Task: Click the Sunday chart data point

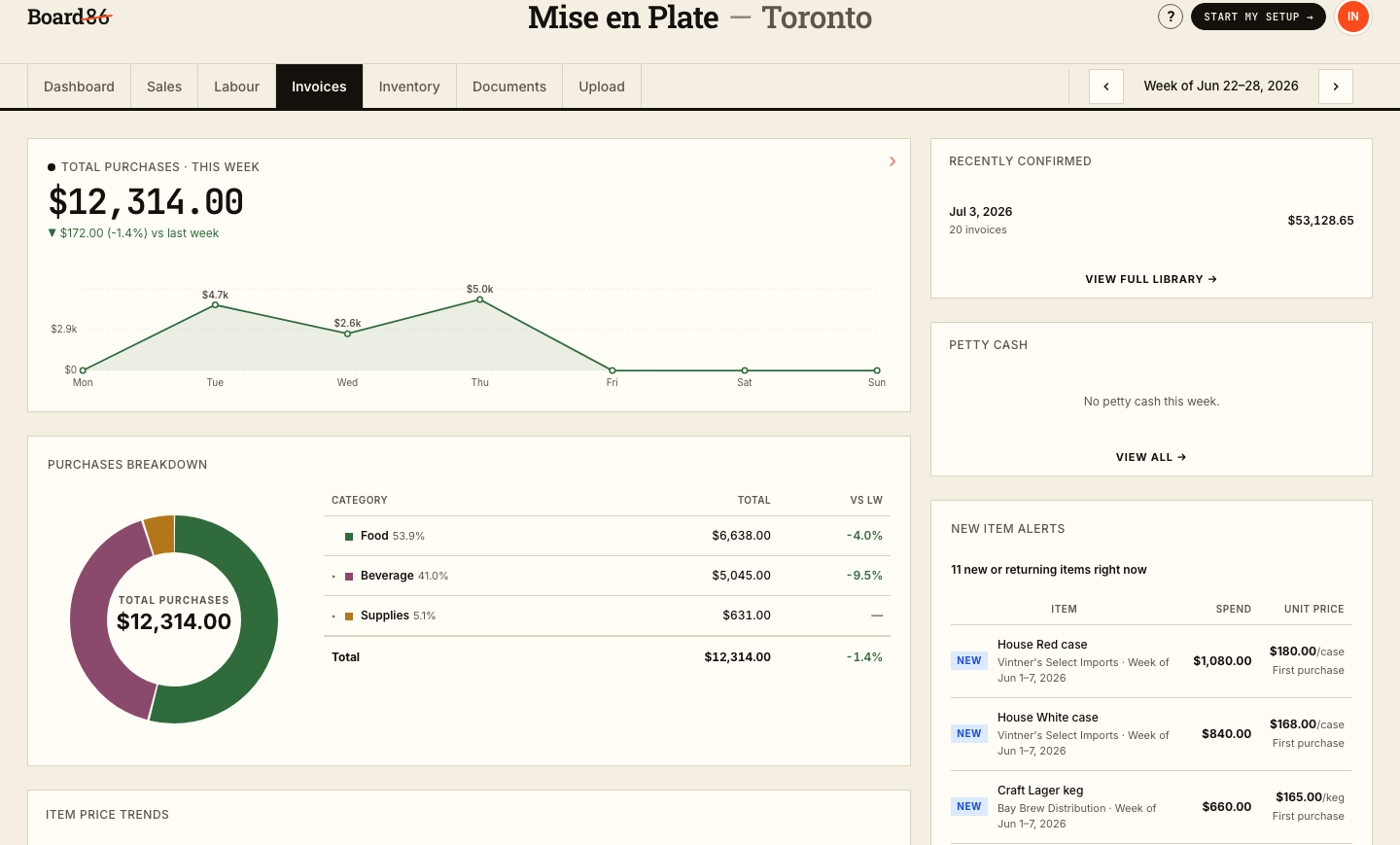Action: (x=877, y=370)
